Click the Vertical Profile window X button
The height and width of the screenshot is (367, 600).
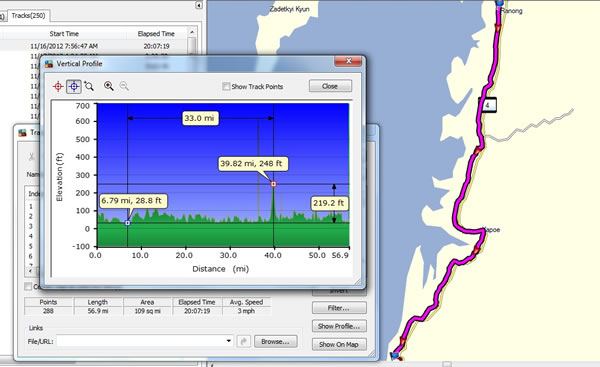pyautogui.click(x=348, y=61)
